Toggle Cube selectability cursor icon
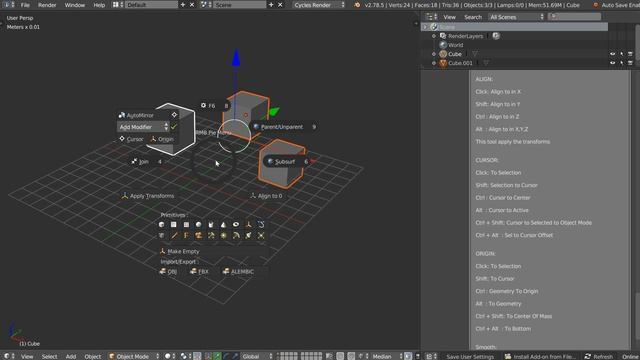Image resolution: width=640 pixels, height=360 pixels. (x=622, y=54)
